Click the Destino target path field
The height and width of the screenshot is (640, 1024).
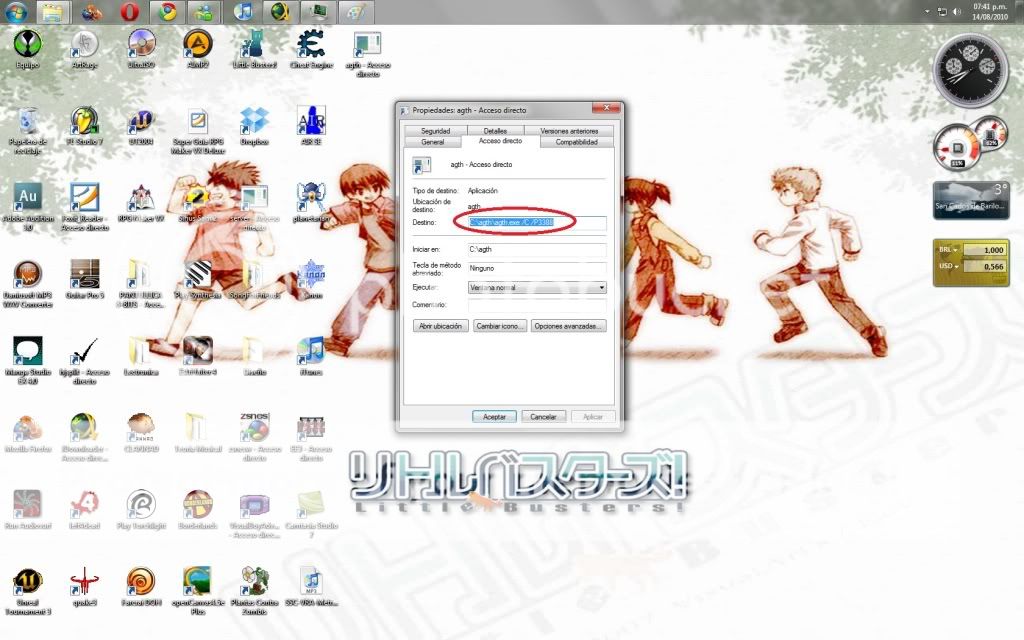point(537,223)
